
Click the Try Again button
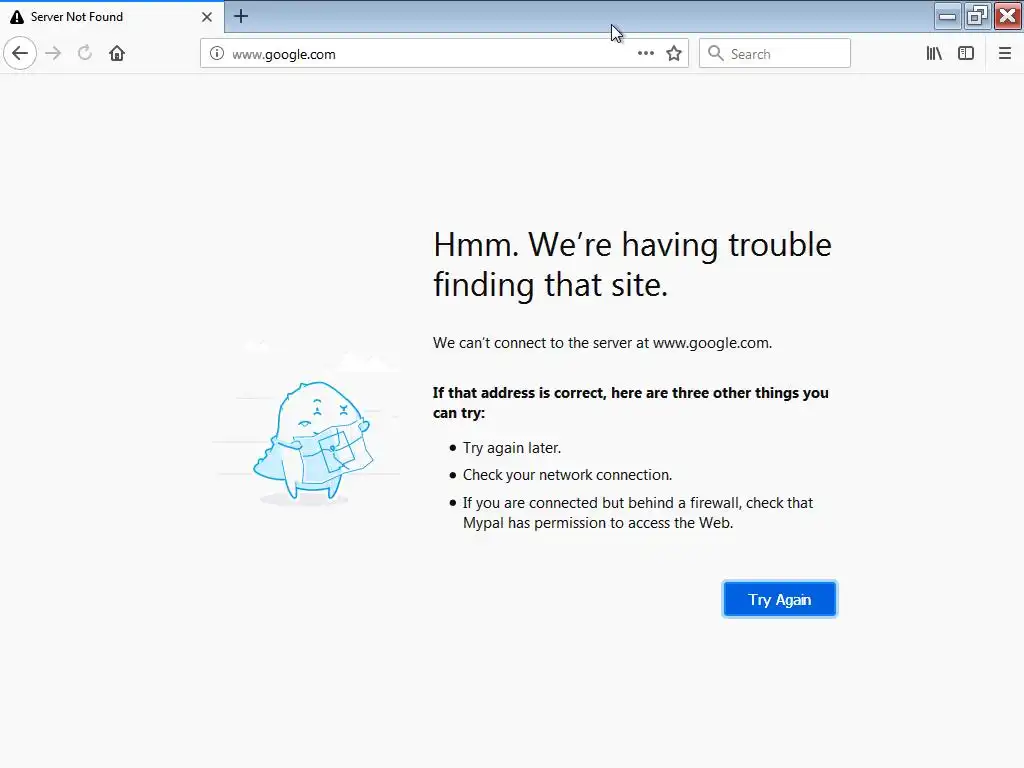pyautogui.click(x=779, y=600)
